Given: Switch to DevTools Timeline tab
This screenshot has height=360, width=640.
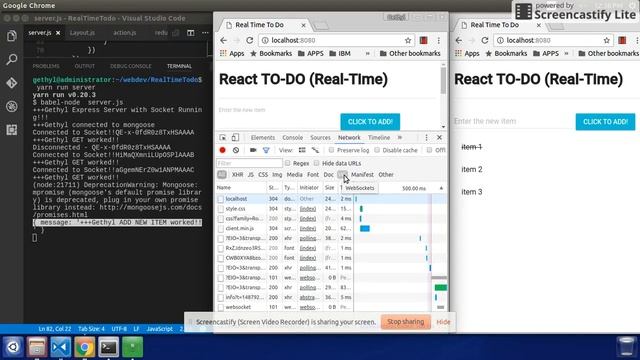Looking at the screenshot, I should [x=379, y=138].
